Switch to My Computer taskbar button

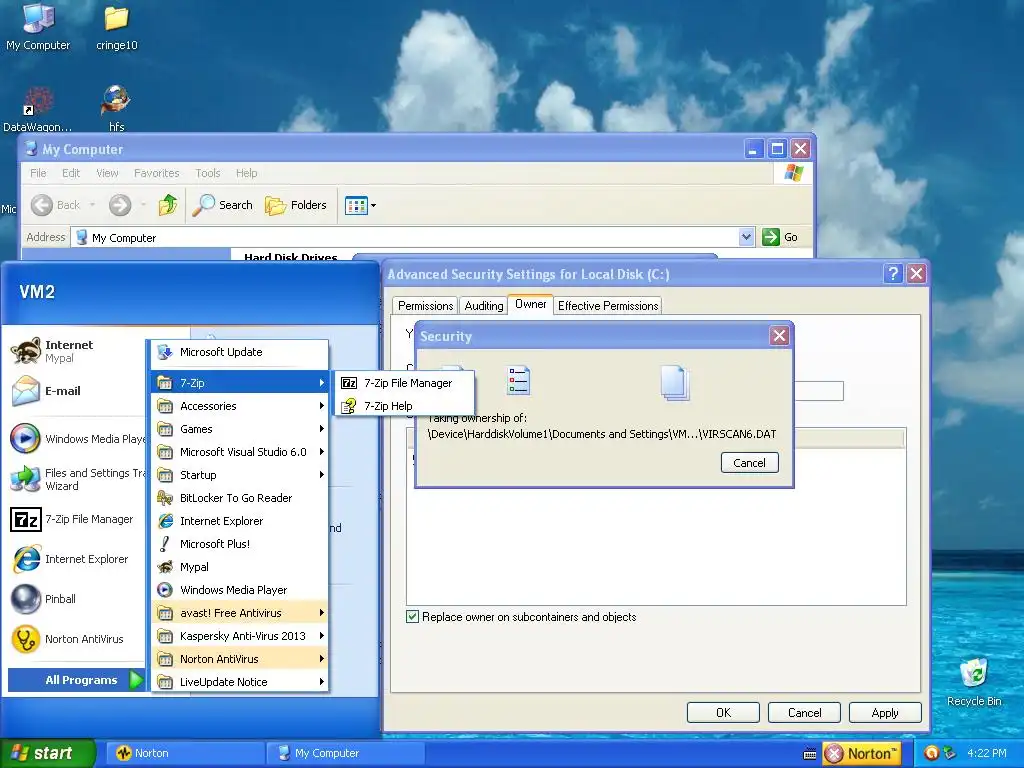[x=345, y=753]
